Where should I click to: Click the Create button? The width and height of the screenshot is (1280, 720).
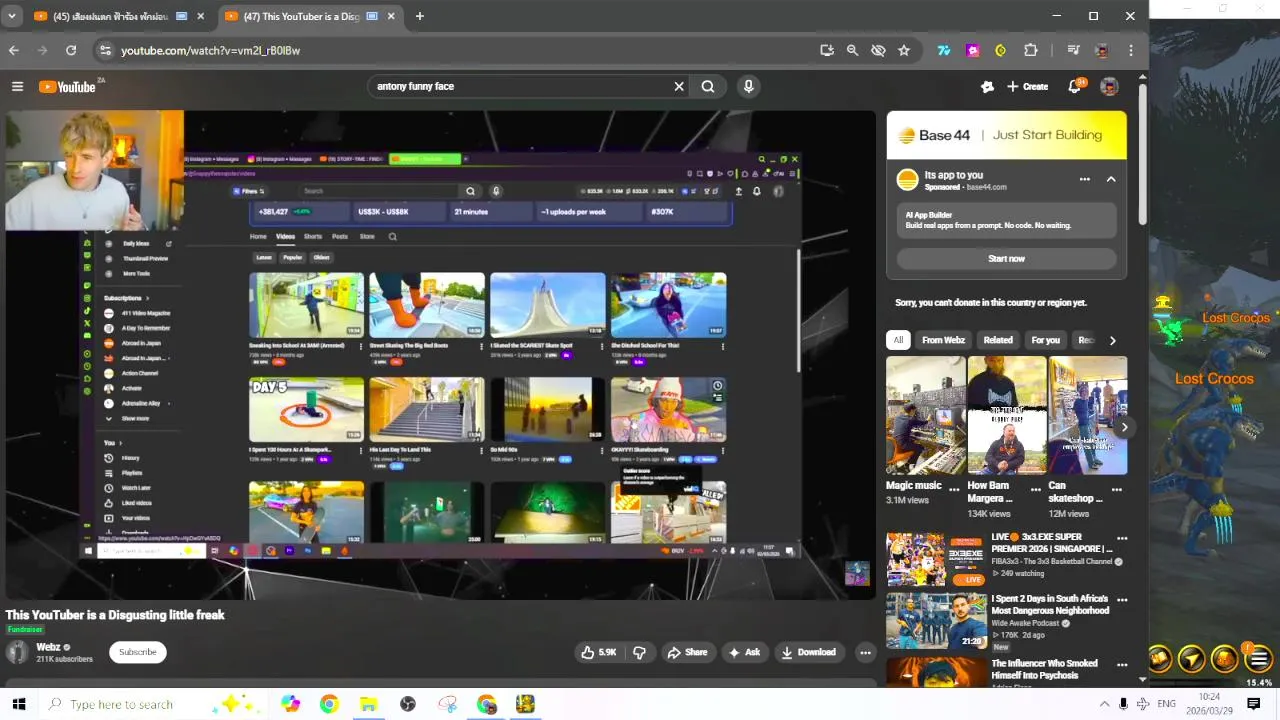click(1028, 87)
